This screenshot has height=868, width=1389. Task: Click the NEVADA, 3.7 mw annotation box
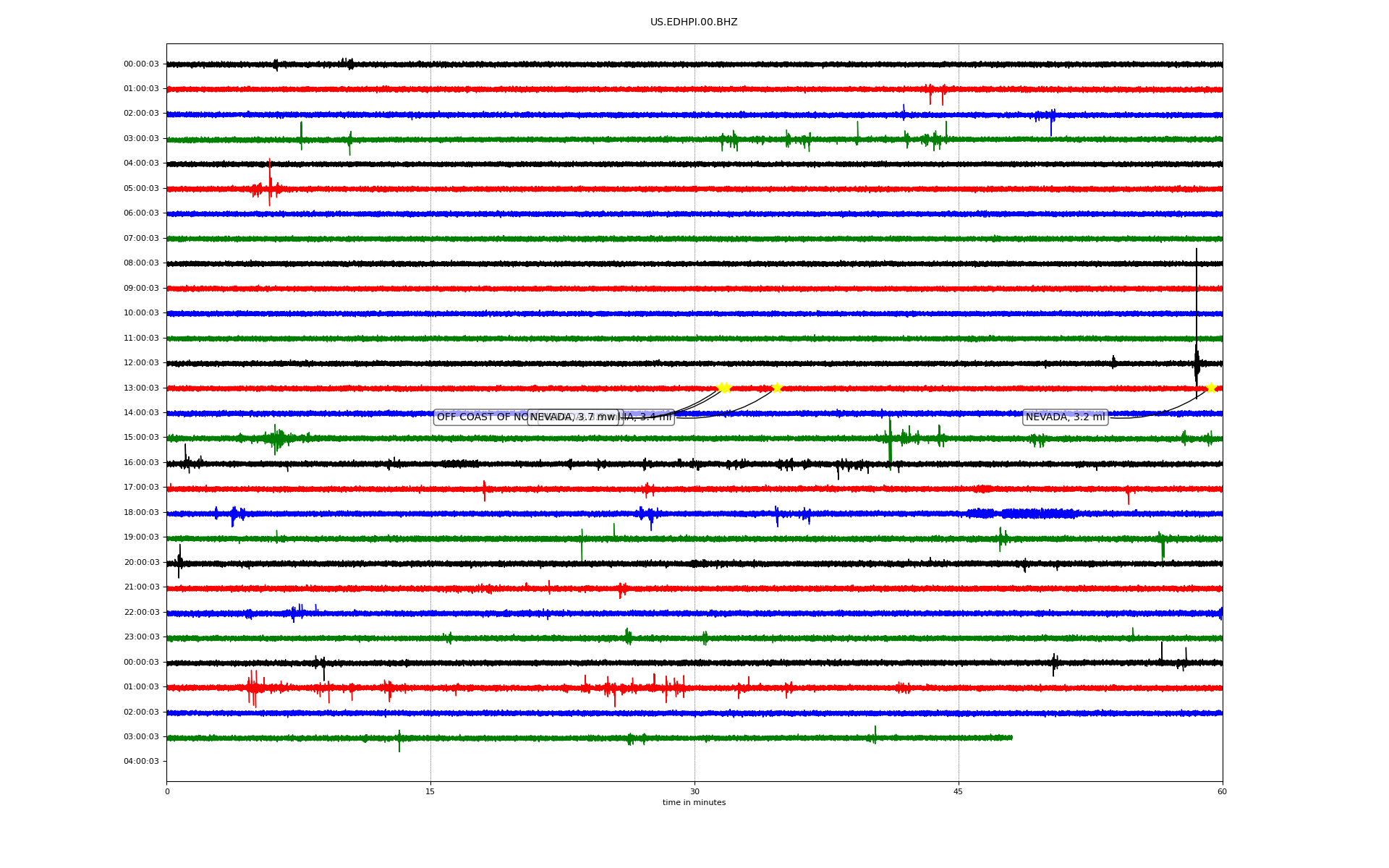coord(573,417)
